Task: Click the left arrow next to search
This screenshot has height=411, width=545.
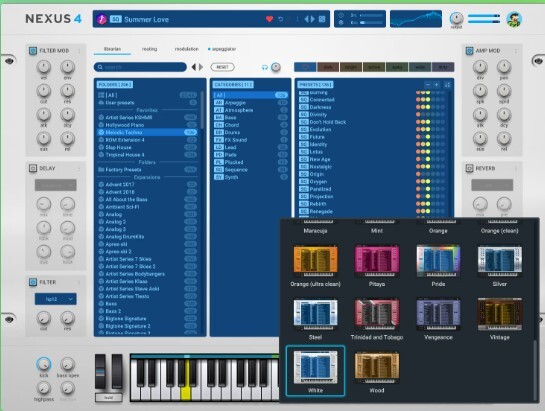Action: coord(194,67)
